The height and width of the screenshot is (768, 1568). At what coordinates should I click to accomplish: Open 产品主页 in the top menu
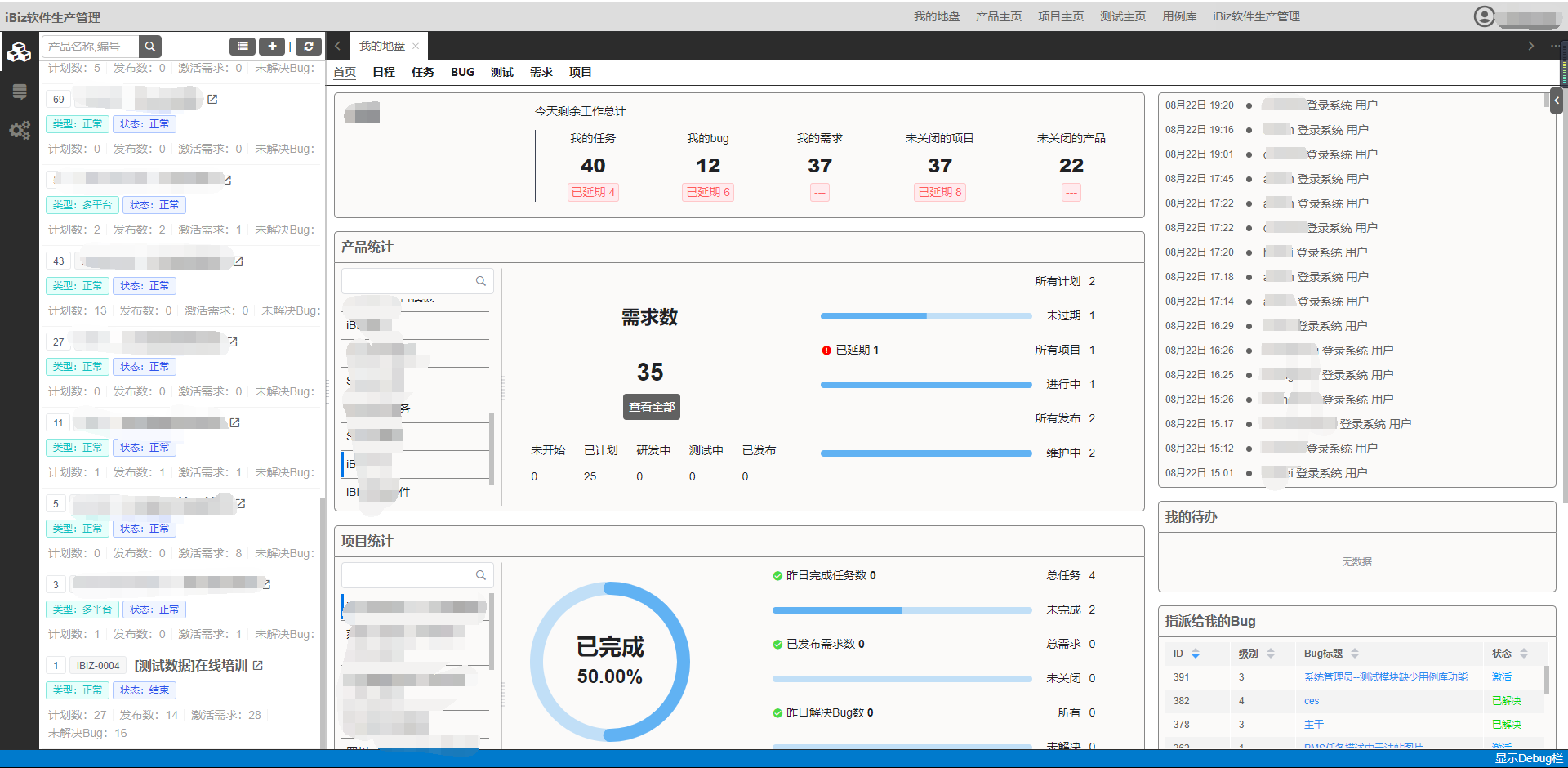click(999, 16)
